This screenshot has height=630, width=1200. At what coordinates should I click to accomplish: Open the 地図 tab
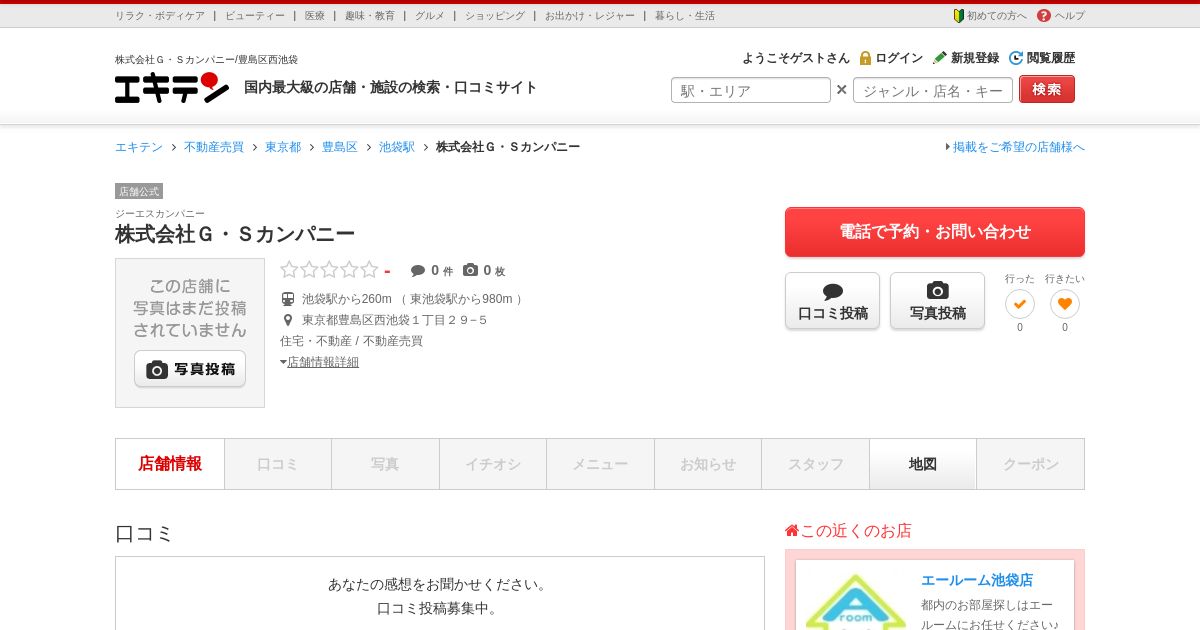click(923, 464)
